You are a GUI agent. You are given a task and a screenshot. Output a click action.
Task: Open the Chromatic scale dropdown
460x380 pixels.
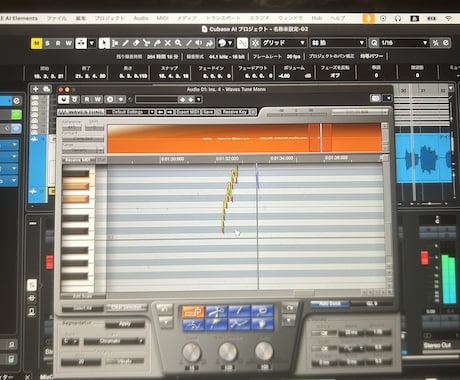(x=114, y=341)
